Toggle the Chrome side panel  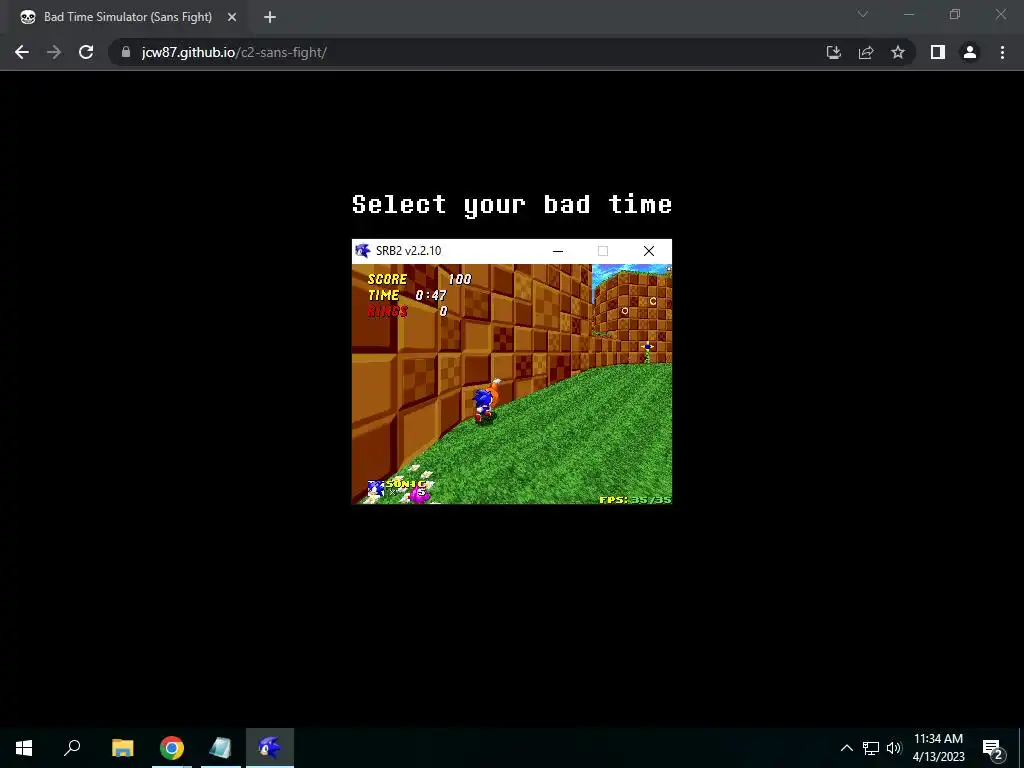(x=938, y=52)
